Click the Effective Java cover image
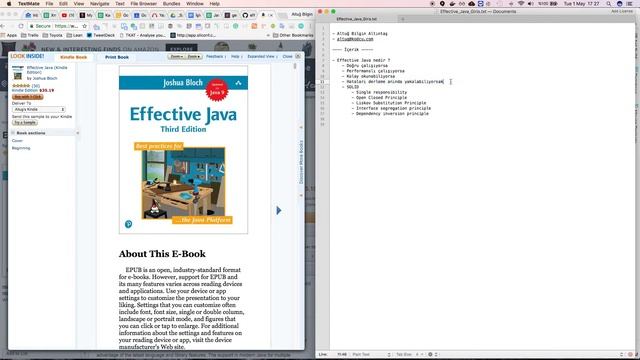640x360 pixels. pyautogui.click(x=183, y=150)
